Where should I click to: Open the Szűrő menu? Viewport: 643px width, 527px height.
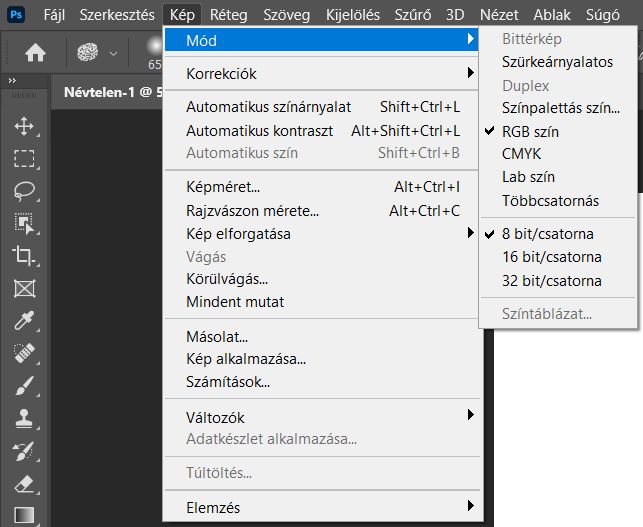coord(407,15)
